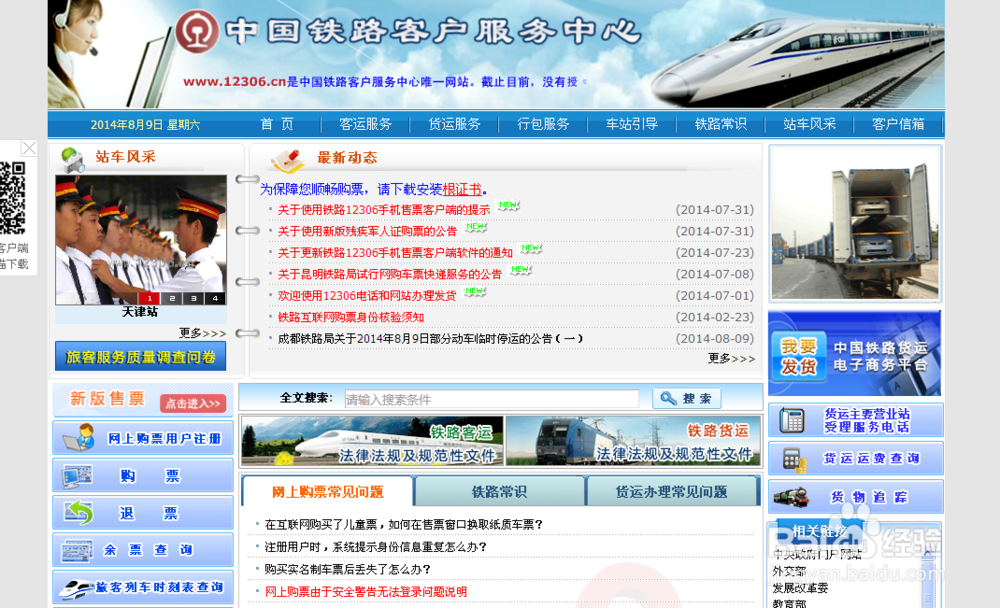The height and width of the screenshot is (608, 1000).
Task: Click the 点击进入 new ticketing button
Action: [x=193, y=403]
